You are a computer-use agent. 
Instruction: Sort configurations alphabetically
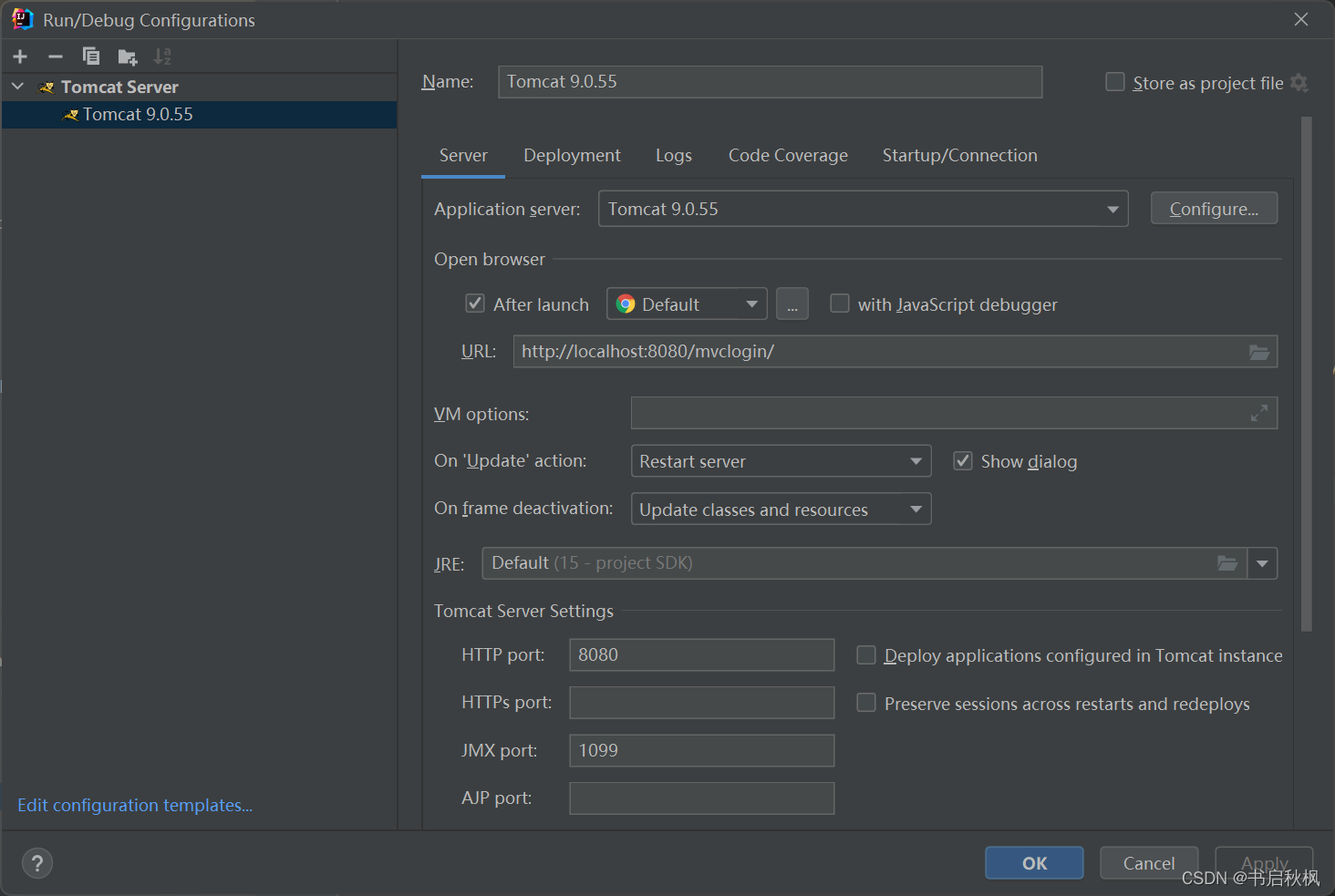pyautogui.click(x=162, y=57)
